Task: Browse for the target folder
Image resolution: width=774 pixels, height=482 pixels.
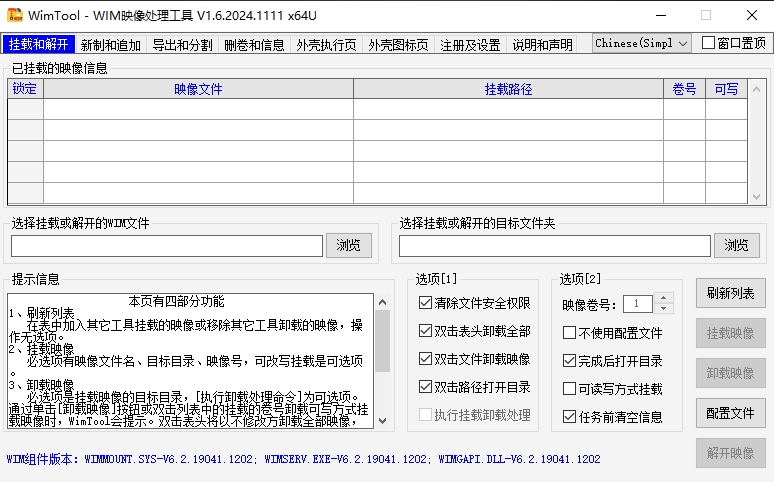Action: 736,245
